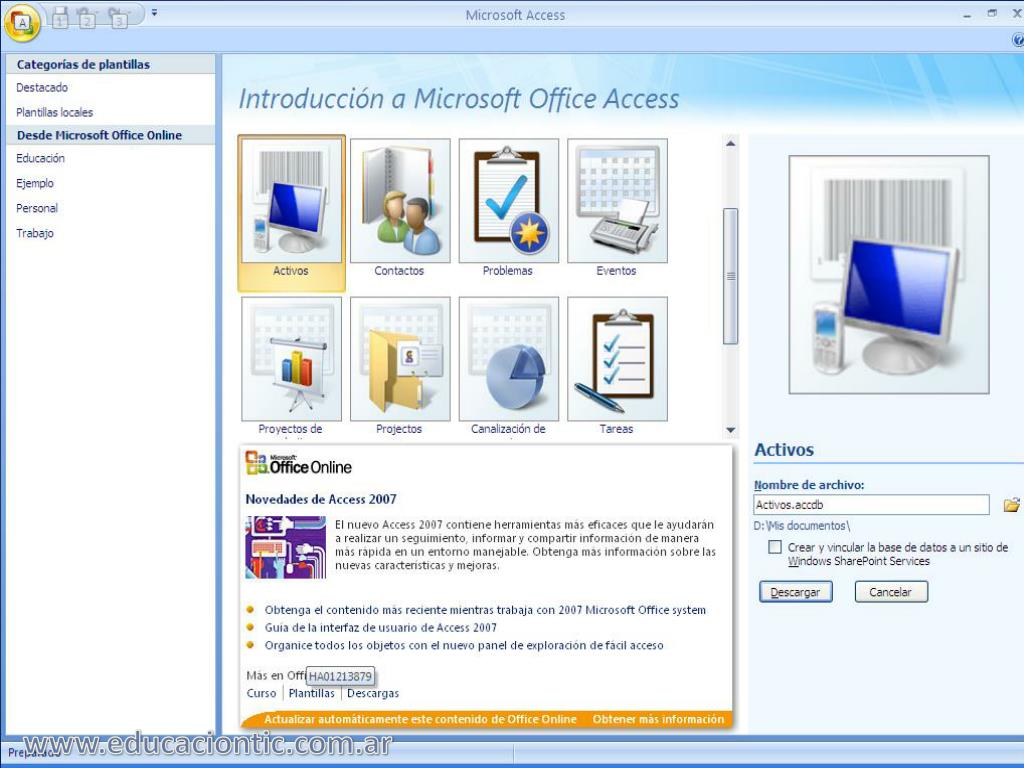Select the Proyectos de marketing template icon

291,359
